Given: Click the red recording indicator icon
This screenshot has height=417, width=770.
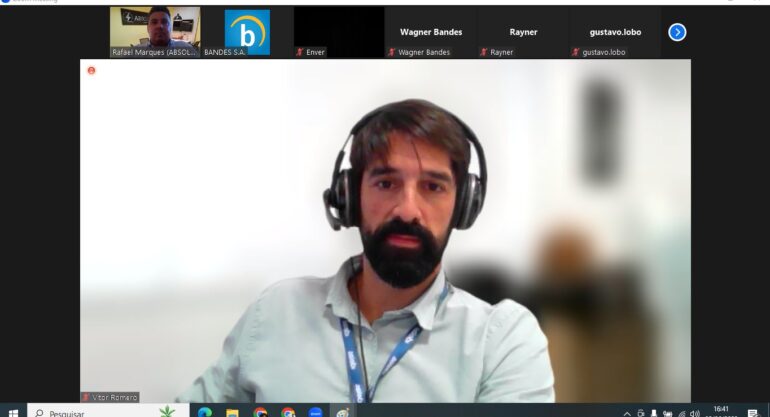Looking at the screenshot, I should [x=91, y=70].
